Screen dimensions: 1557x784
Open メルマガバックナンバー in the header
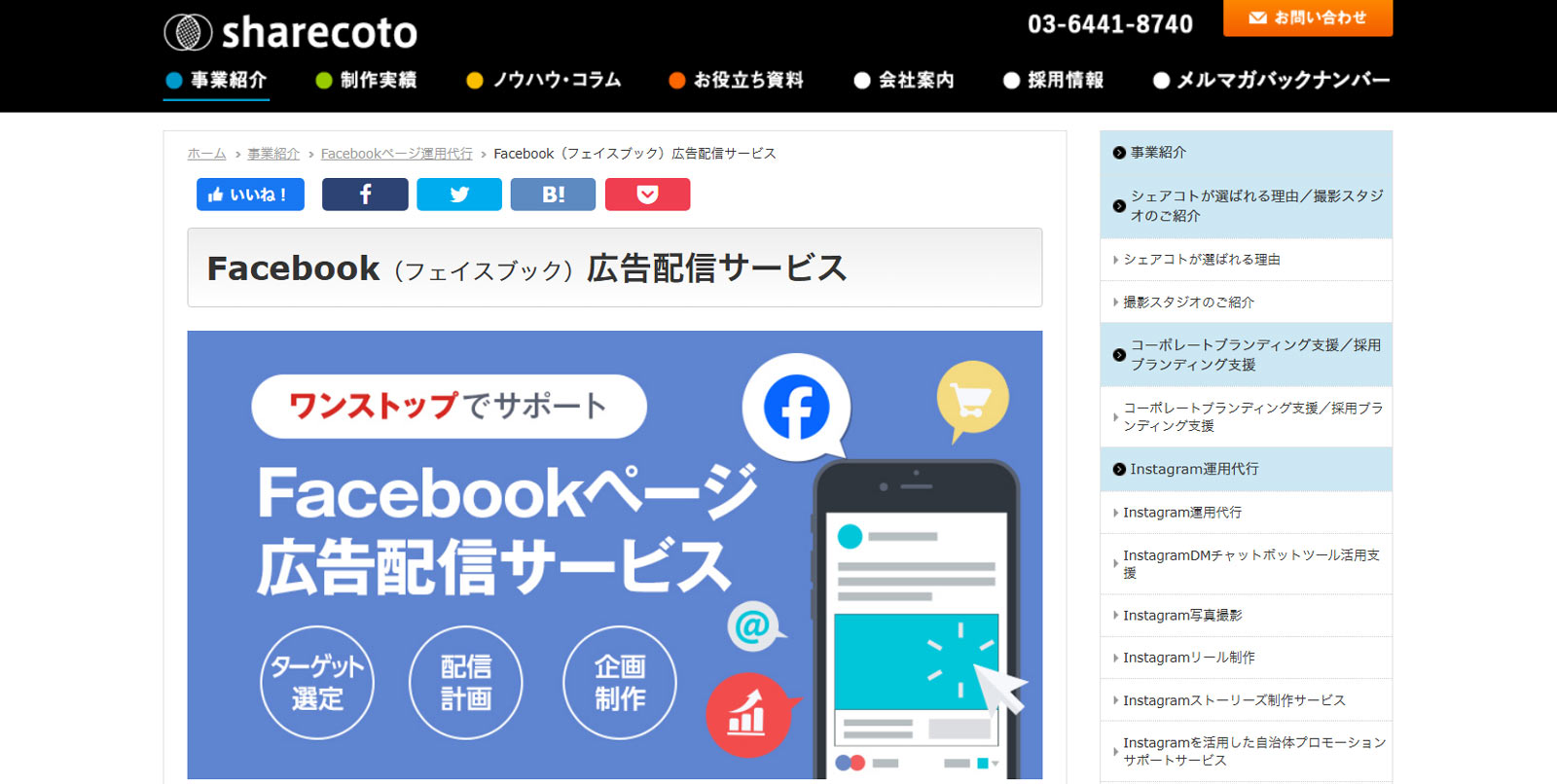click(x=1271, y=80)
